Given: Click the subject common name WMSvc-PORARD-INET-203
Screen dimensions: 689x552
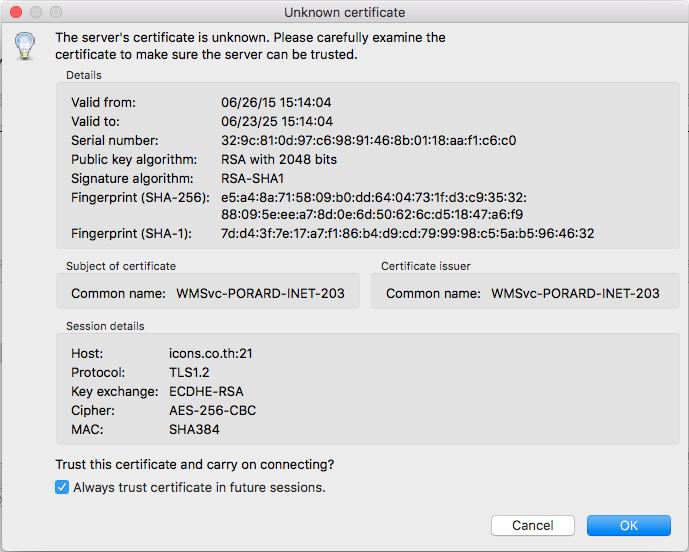Looking at the screenshot, I should tap(259, 293).
